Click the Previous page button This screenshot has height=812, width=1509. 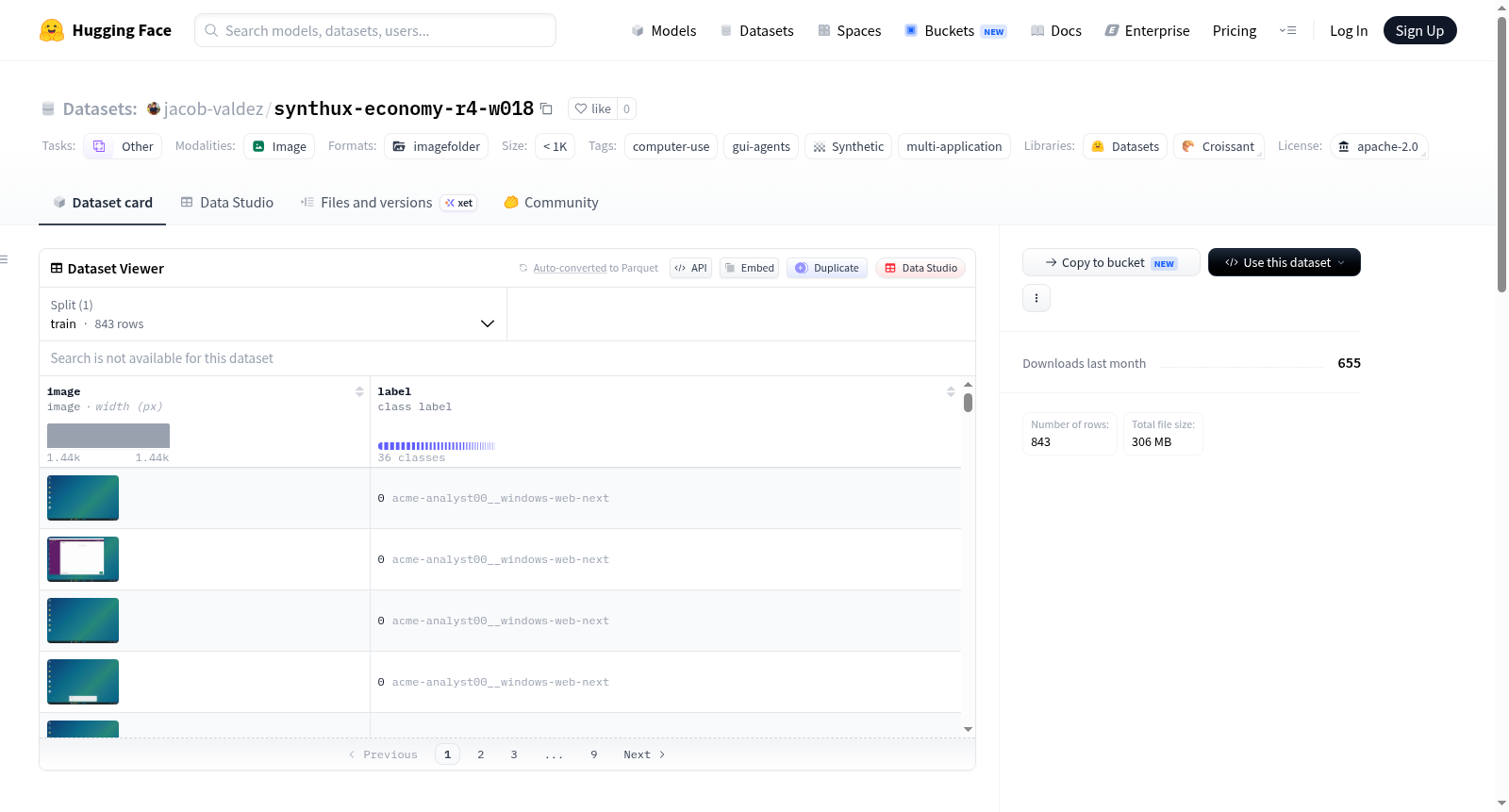(383, 754)
